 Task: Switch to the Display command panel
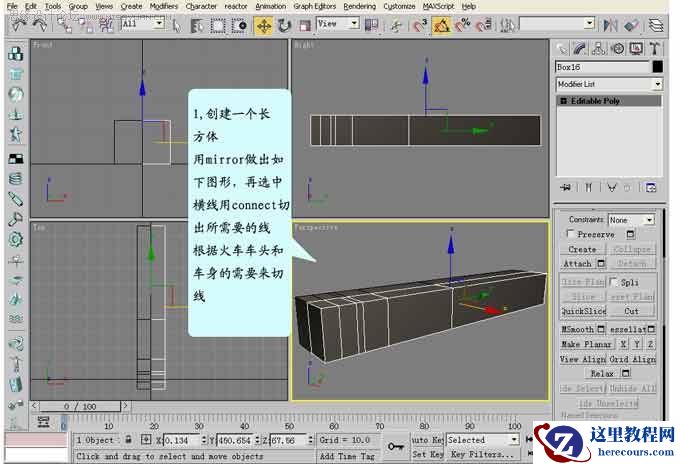[x=636, y=49]
